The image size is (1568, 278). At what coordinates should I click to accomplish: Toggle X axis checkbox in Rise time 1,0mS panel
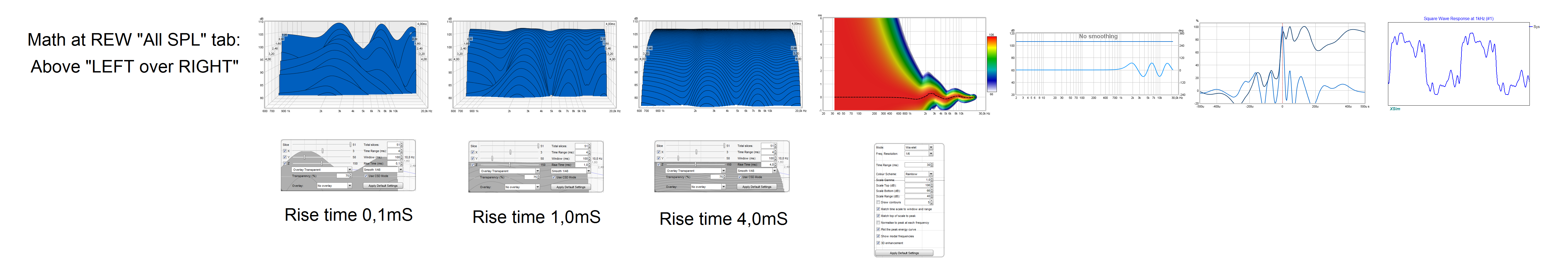click(x=473, y=152)
